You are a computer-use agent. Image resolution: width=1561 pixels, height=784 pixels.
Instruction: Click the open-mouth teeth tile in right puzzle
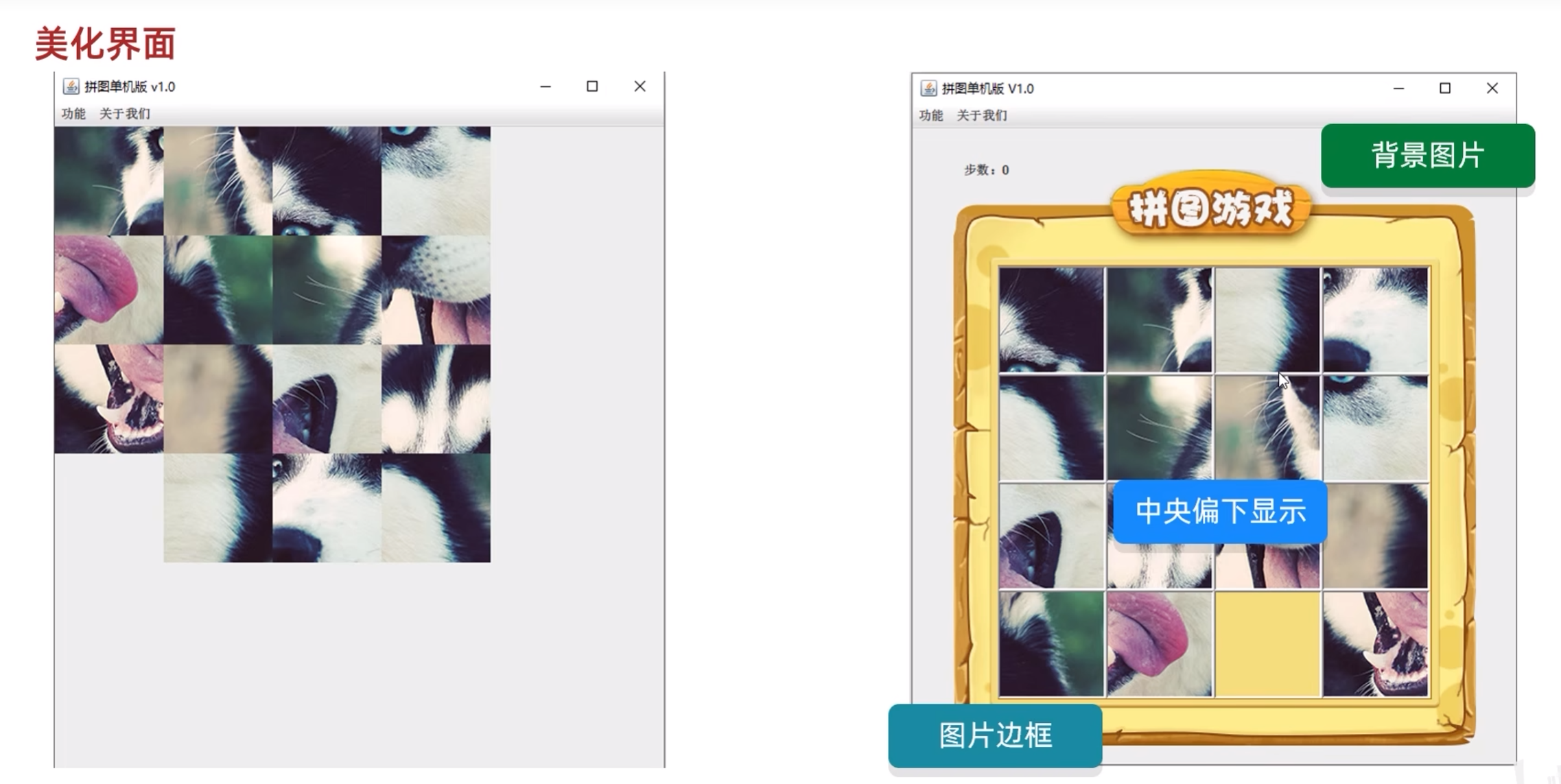tap(1375, 645)
